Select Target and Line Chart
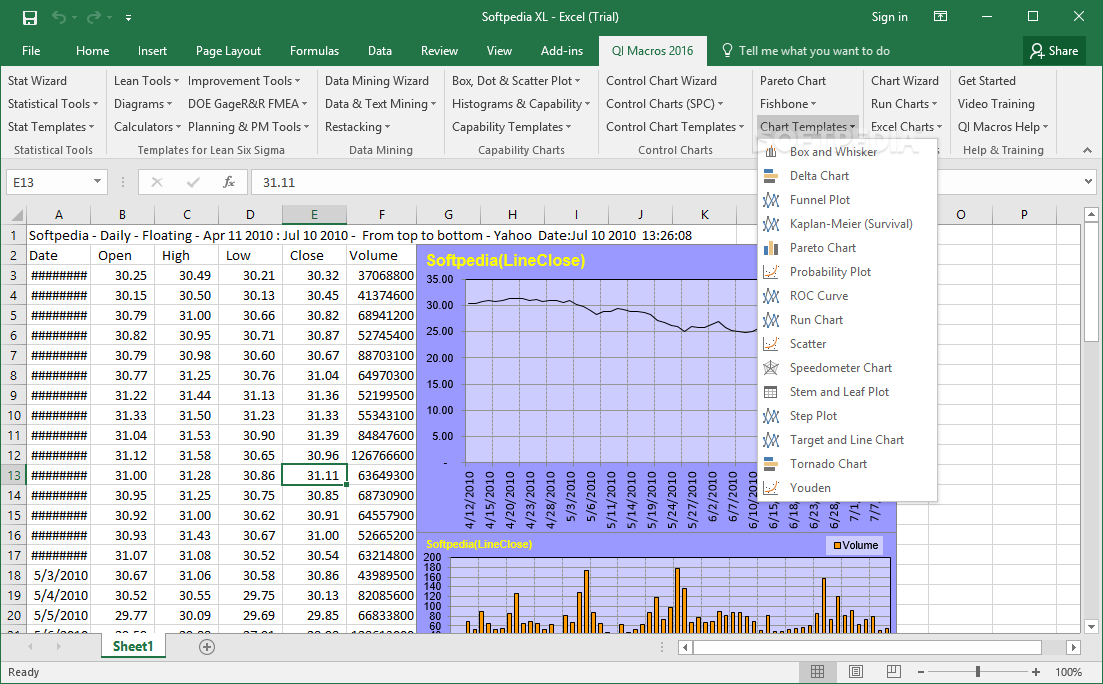The image size is (1103, 684). tap(847, 440)
